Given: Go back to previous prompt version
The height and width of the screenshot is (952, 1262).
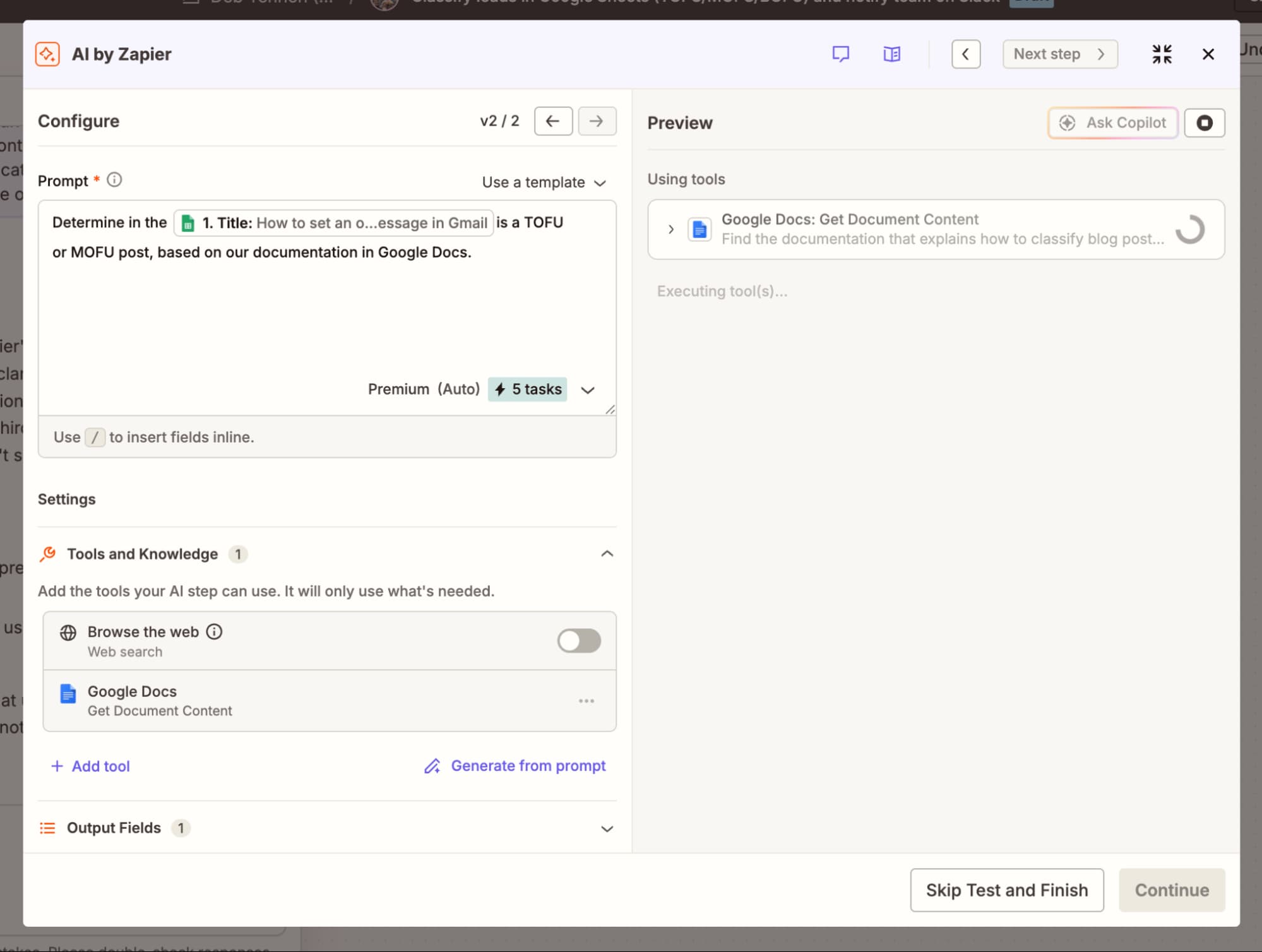Looking at the screenshot, I should (553, 121).
